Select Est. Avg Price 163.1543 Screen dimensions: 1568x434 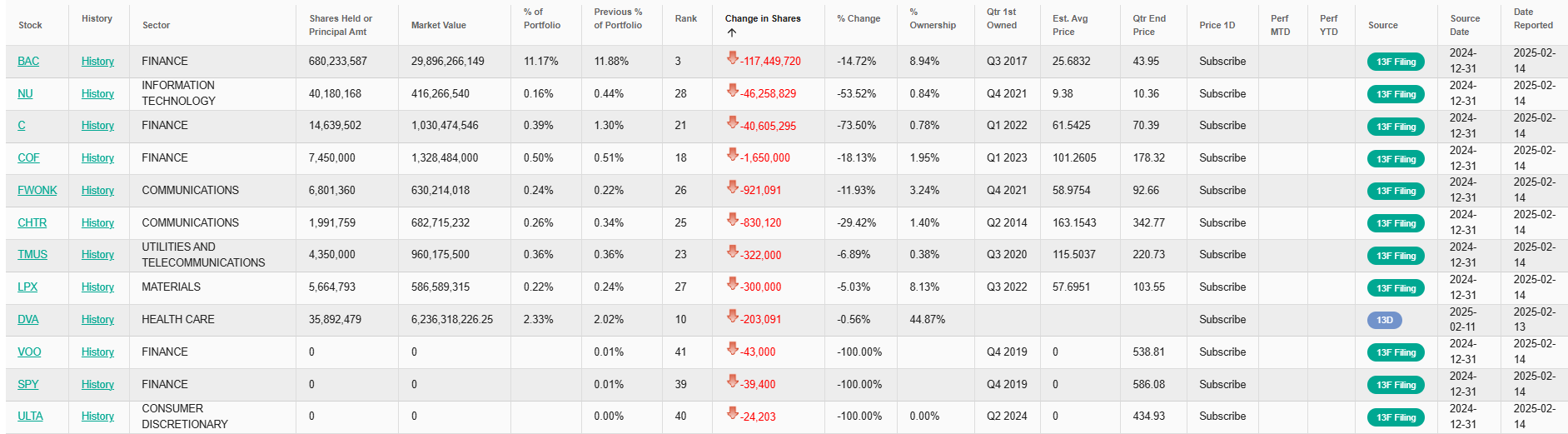point(1074,222)
